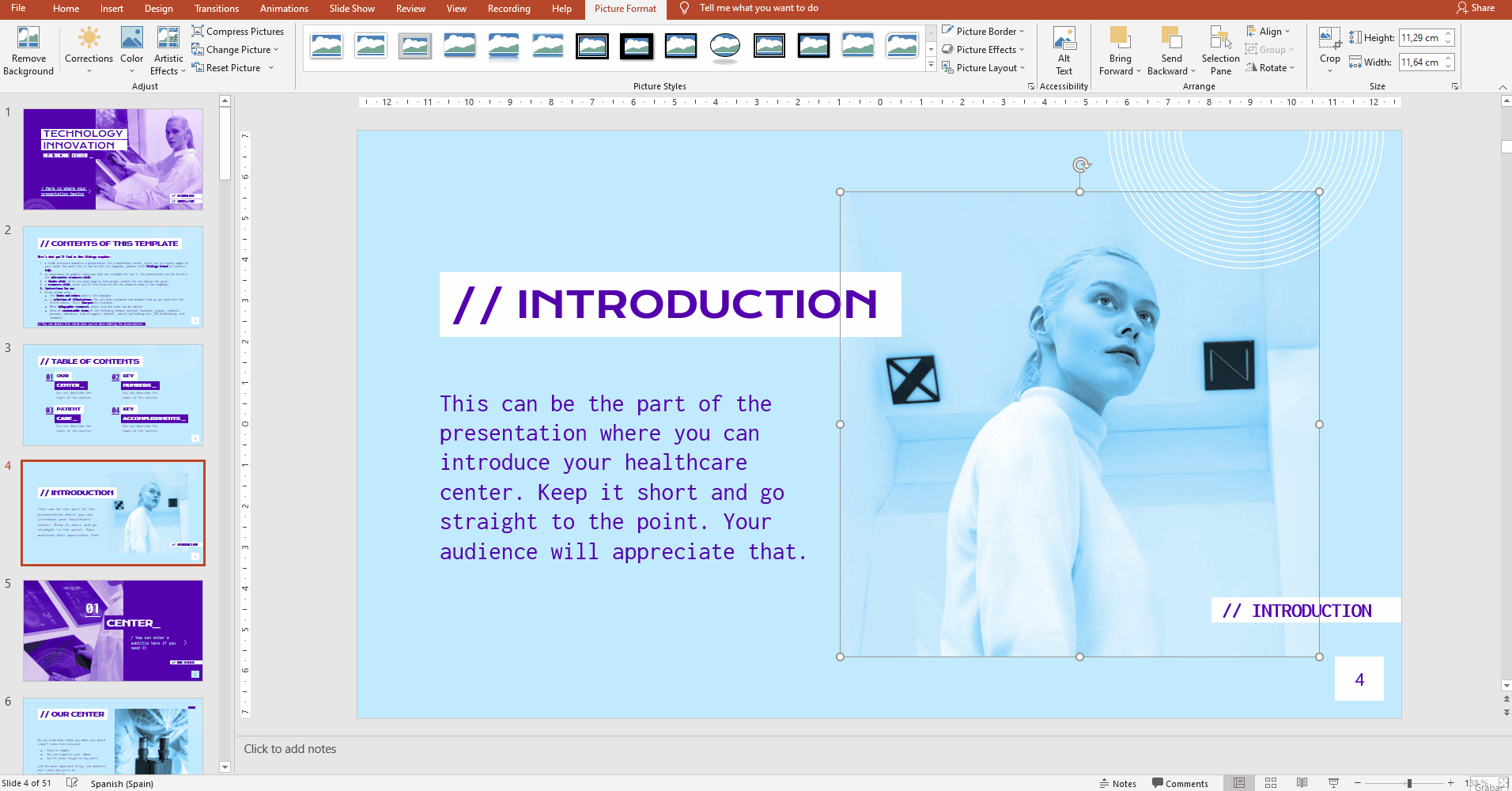Apply the oval picture style
Viewport: 1512px width, 791px height.
tap(724, 47)
